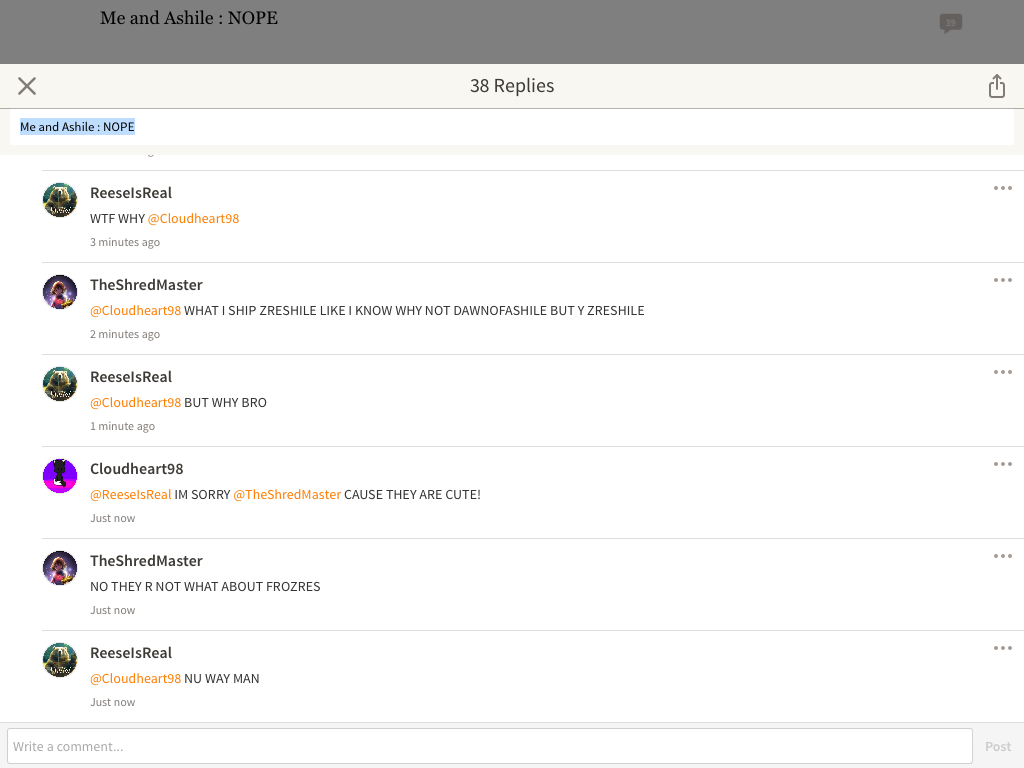1024x768 pixels.
Task: Select the '3 minutes ago' timestamp
Action: pyautogui.click(x=125, y=242)
